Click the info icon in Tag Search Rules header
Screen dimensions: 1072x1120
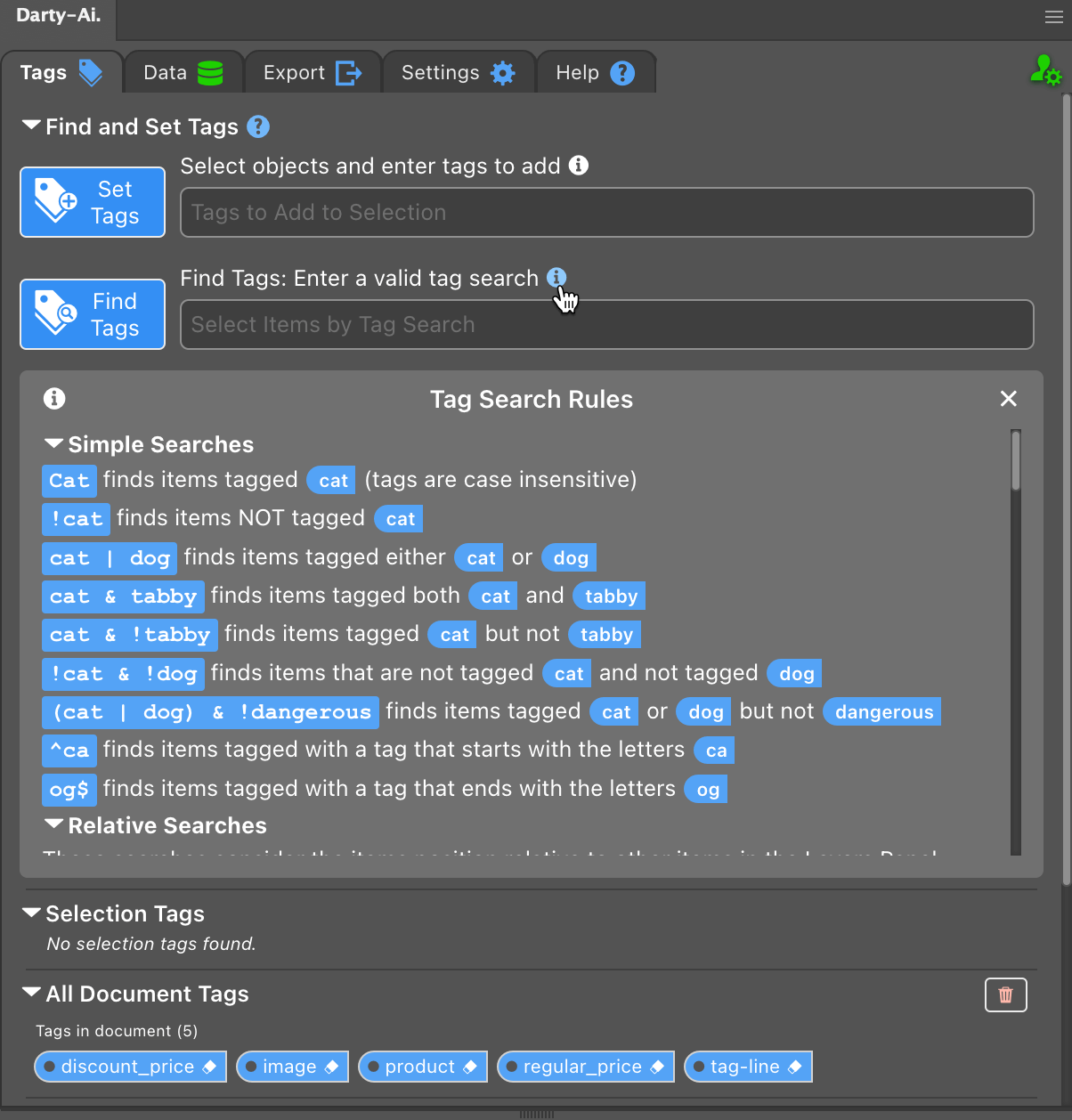pos(54,398)
